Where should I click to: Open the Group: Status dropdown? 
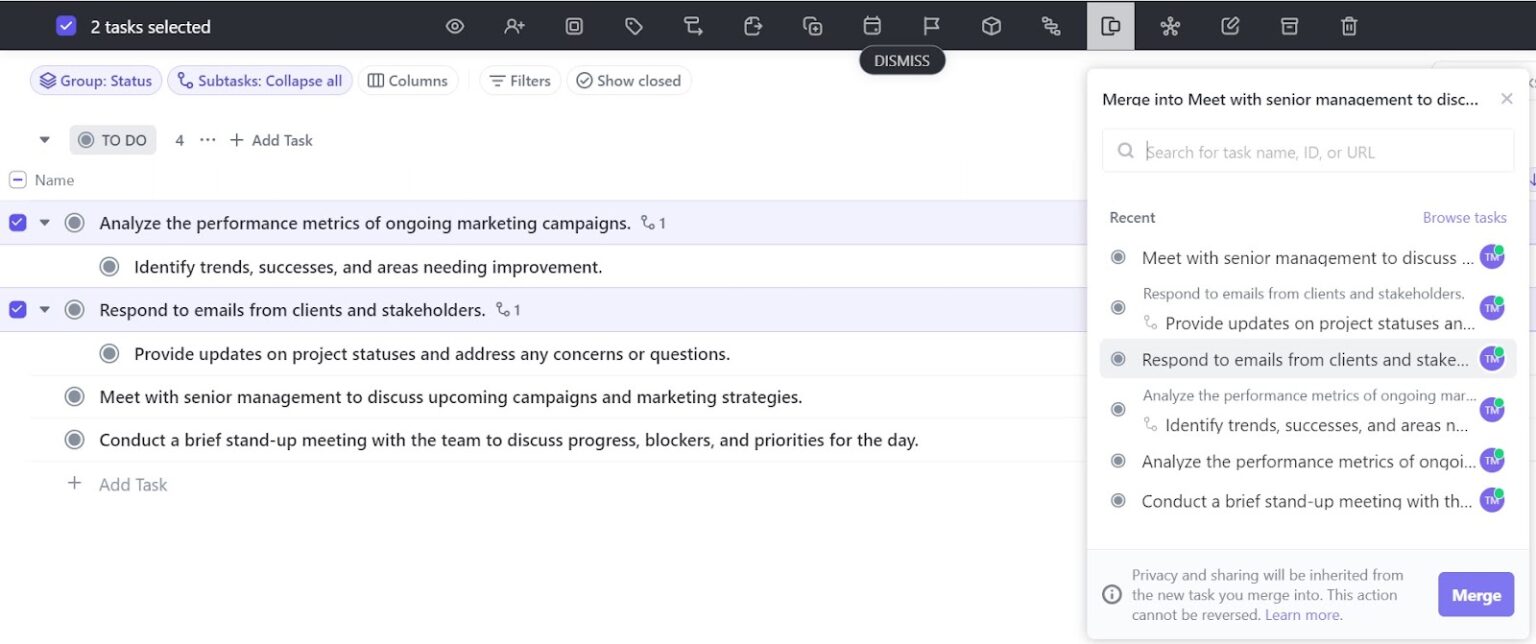(96, 80)
